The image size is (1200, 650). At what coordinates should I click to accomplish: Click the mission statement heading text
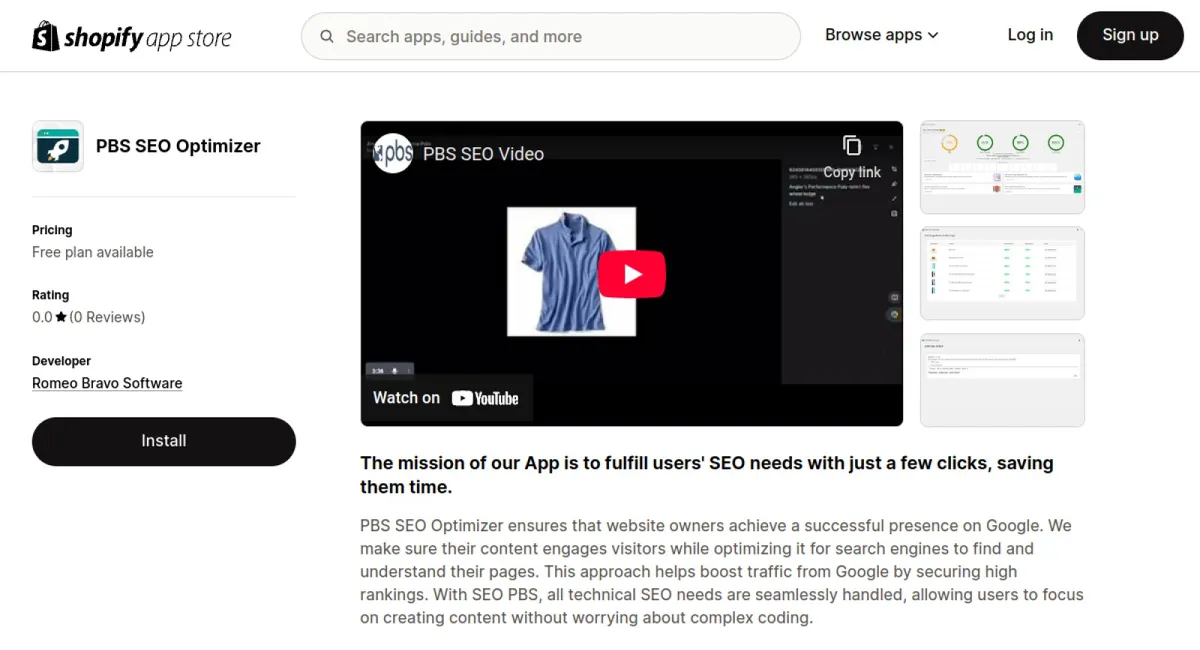pyautogui.click(x=707, y=475)
